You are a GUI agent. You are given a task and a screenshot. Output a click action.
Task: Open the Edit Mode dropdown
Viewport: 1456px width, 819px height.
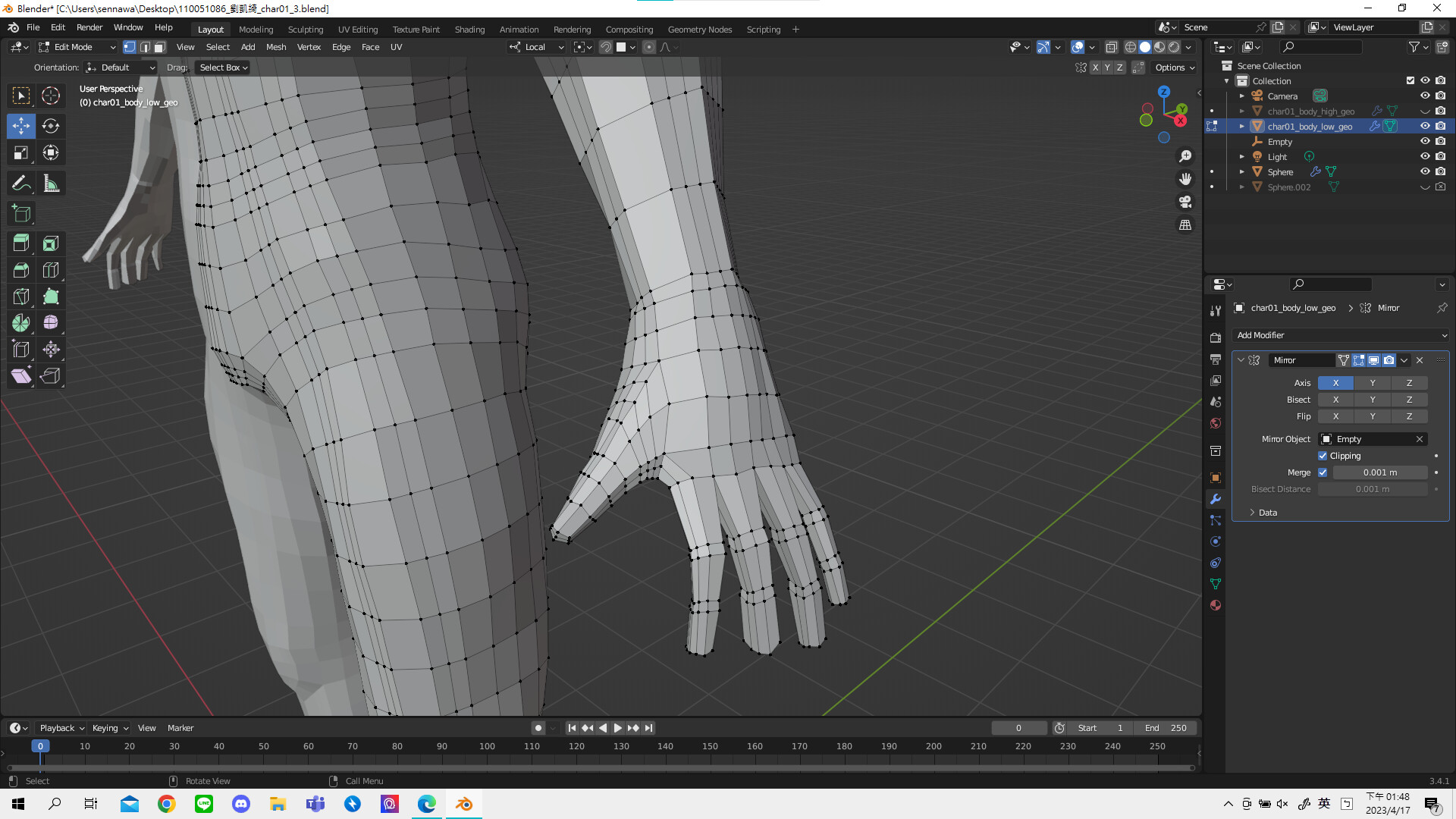[x=76, y=47]
